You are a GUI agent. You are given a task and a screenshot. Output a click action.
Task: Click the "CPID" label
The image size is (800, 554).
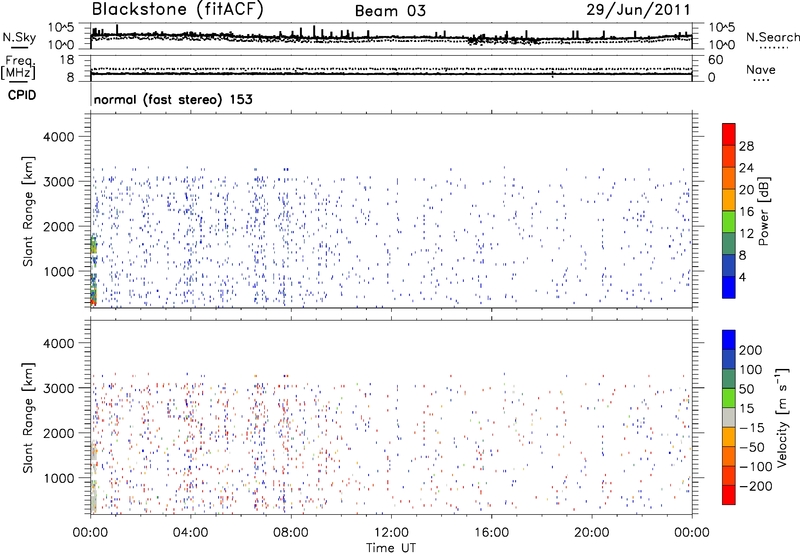click(x=22, y=95)
